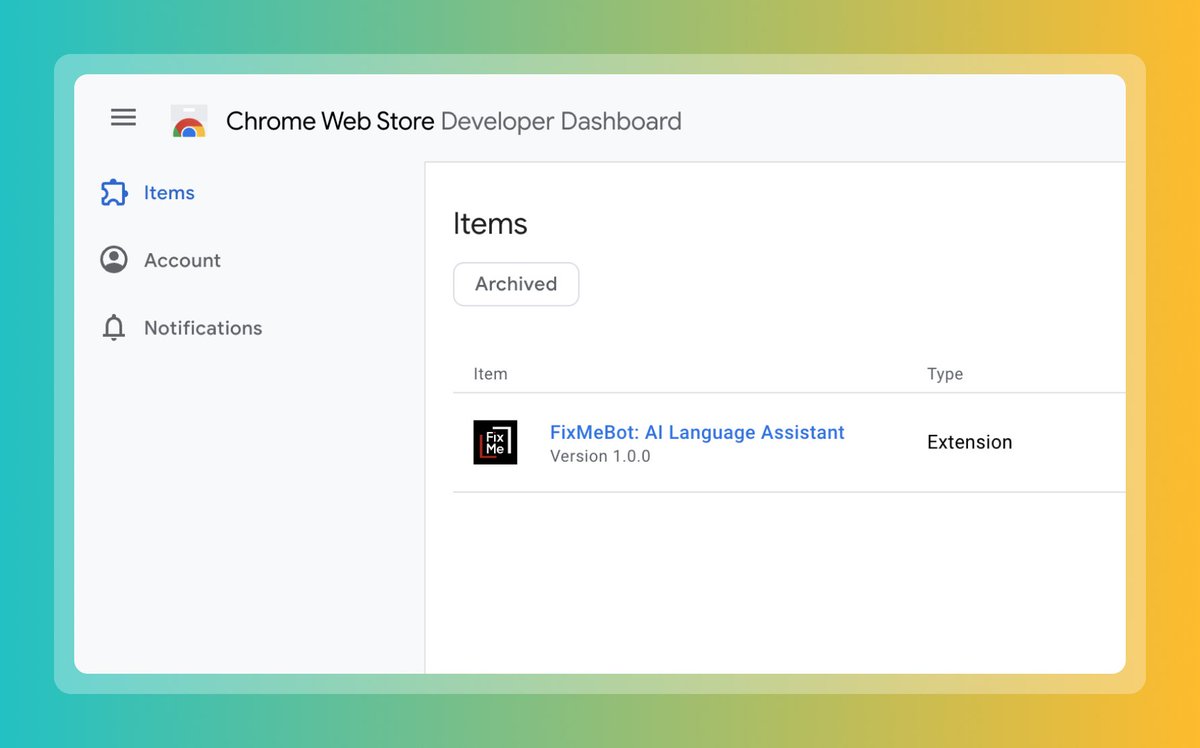Select Items in the sidebar
Viewport: 1200px width, 748px height.
click(x=169, y=193)
